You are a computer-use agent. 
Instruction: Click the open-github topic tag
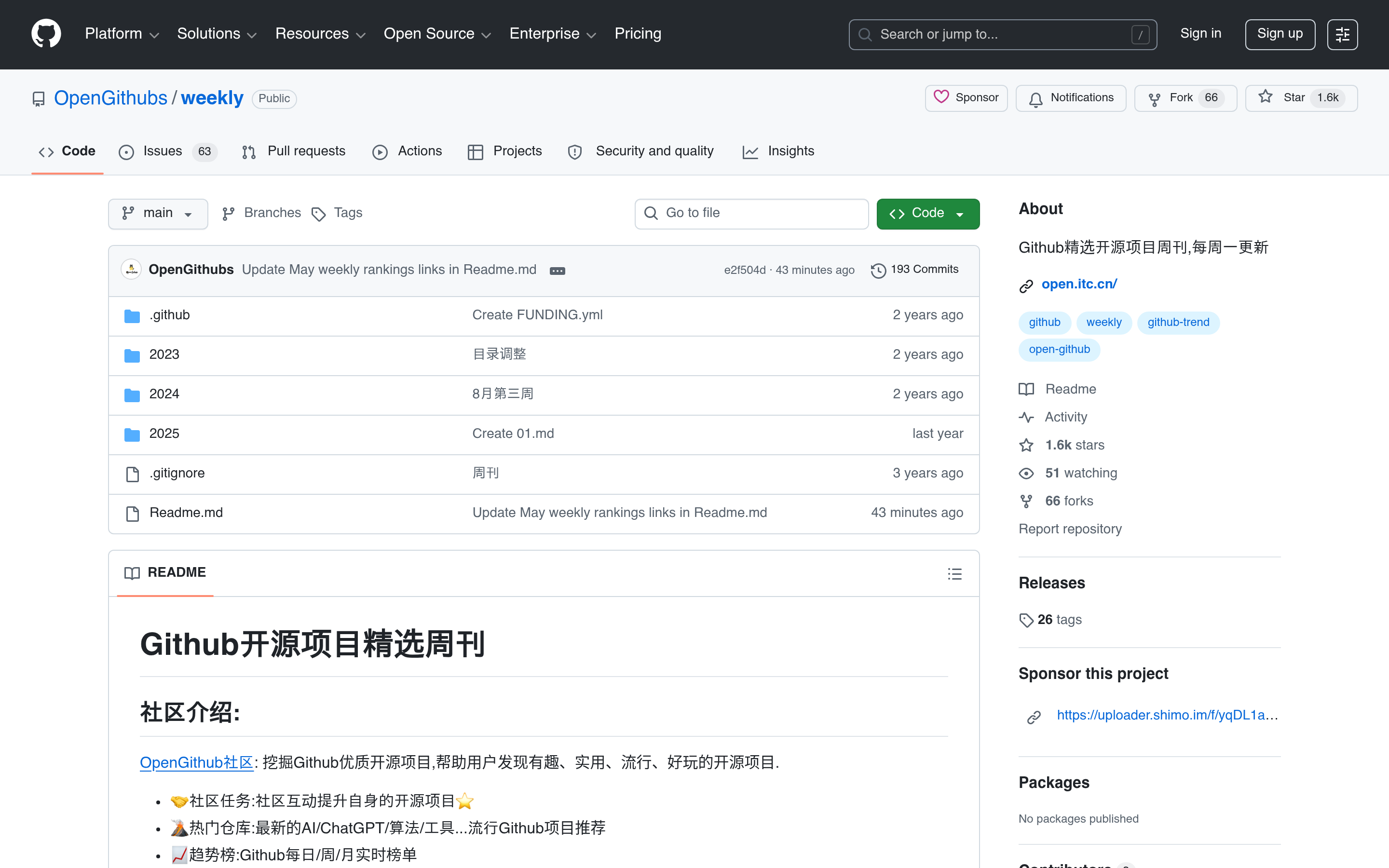coord(1059,350)
